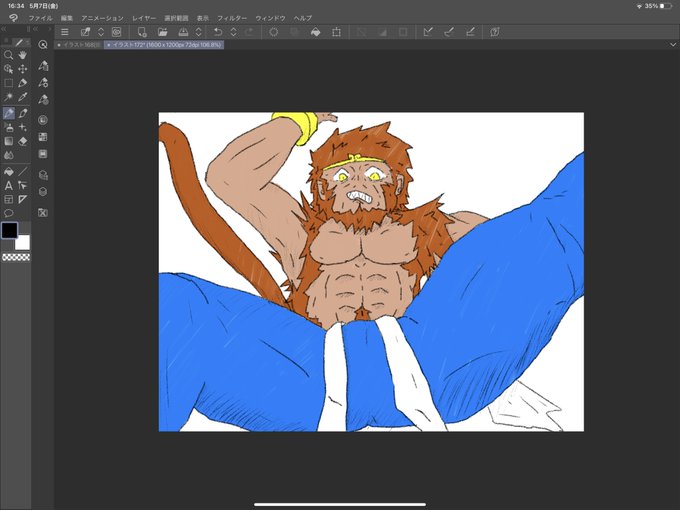This screenshot has height=510, width=680.
Task: Open the 表示 menu
Action: tap(203, 18)
